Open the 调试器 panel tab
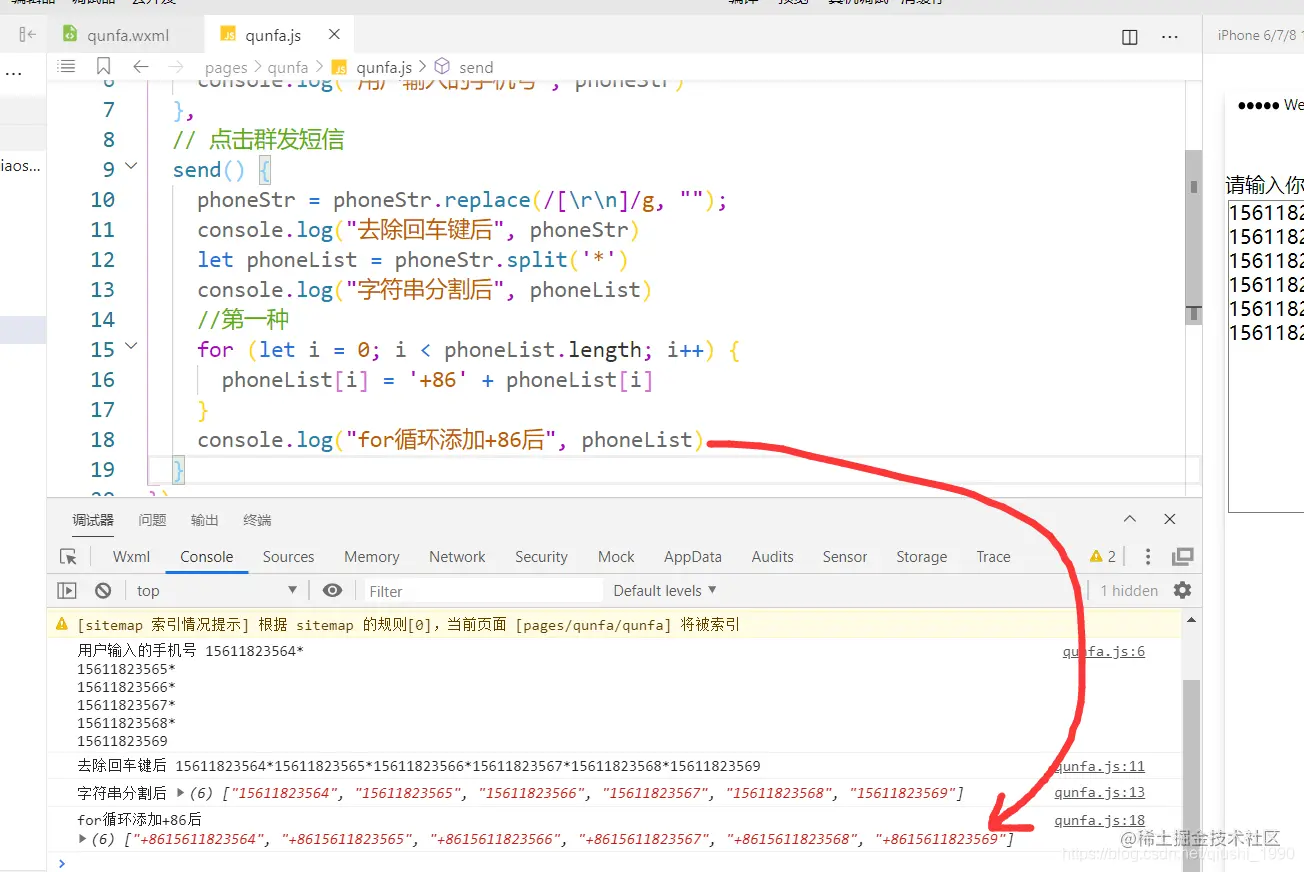 [93, 520]
